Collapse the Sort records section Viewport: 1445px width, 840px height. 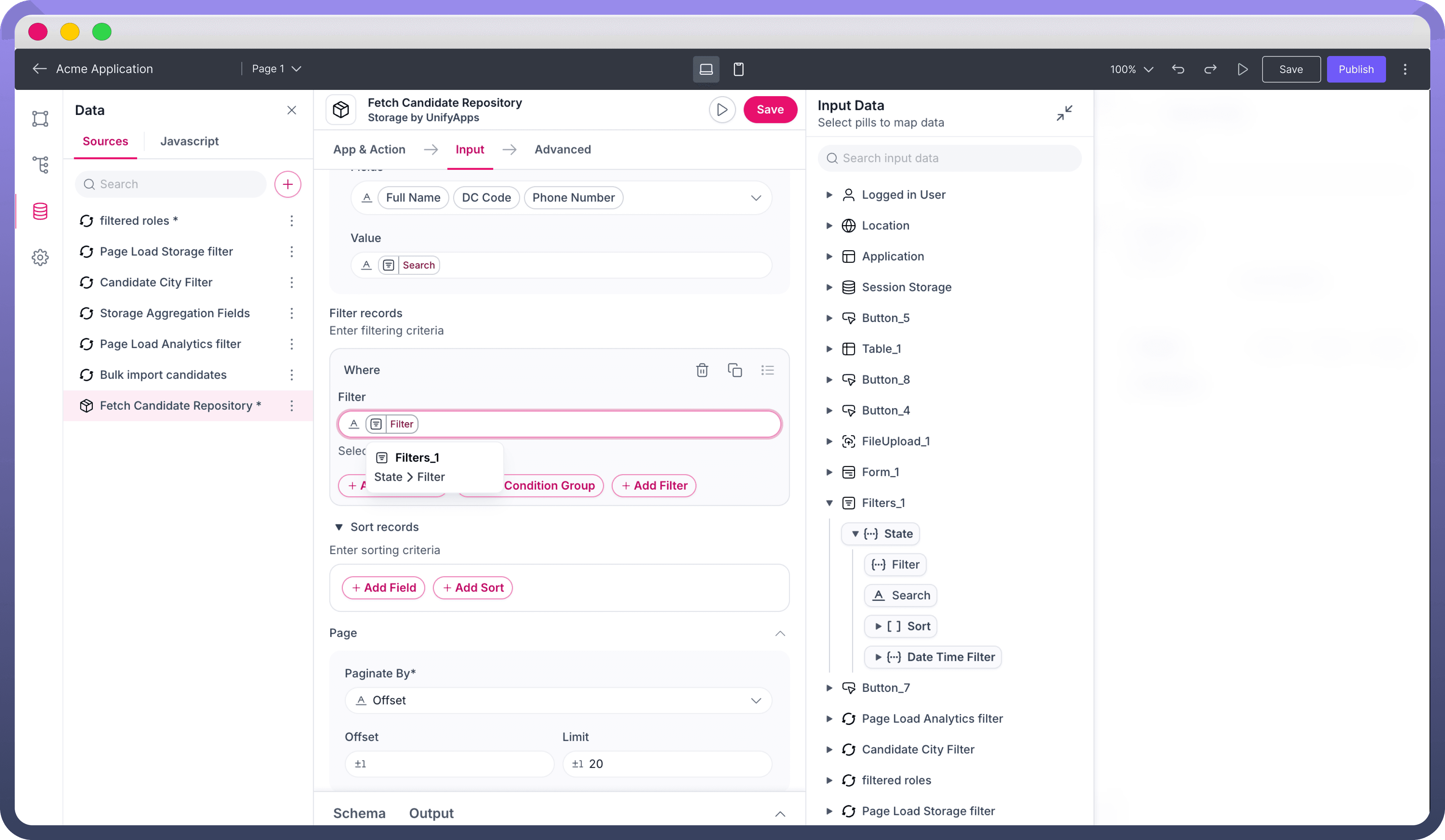point(339,527)
